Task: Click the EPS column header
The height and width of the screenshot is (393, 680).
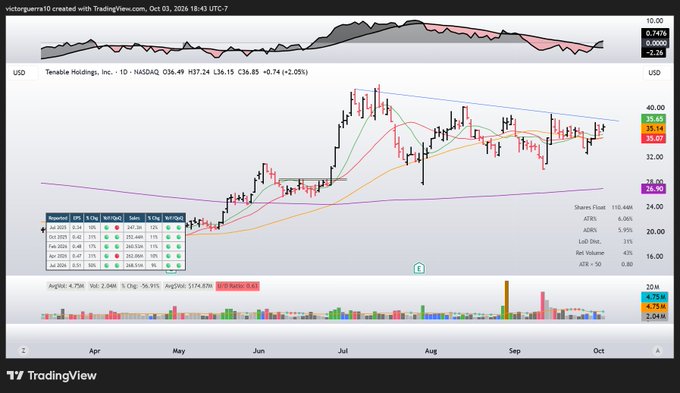Action: pos(77,218)
